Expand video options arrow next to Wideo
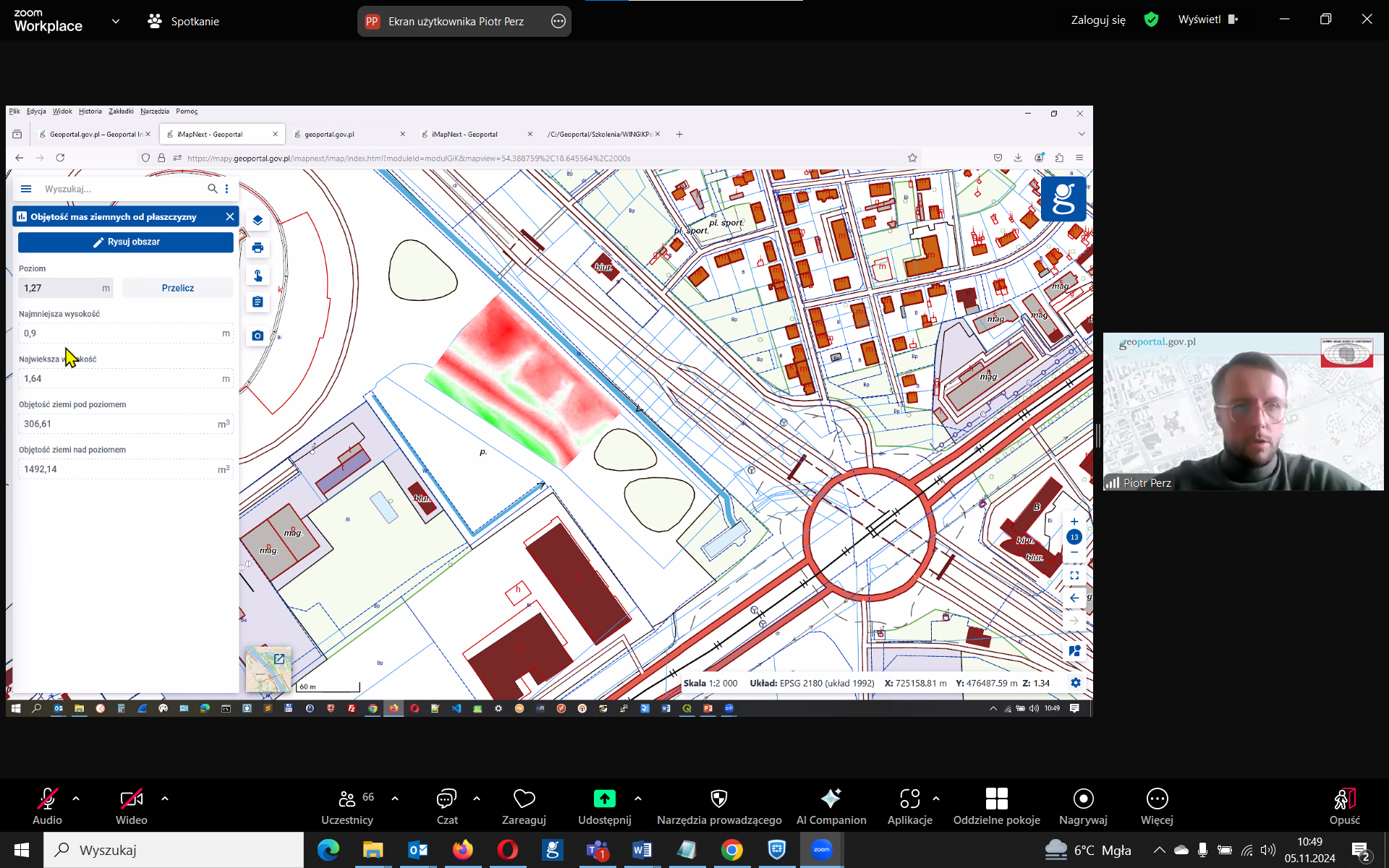1389x868 pixels. point(165,799)
